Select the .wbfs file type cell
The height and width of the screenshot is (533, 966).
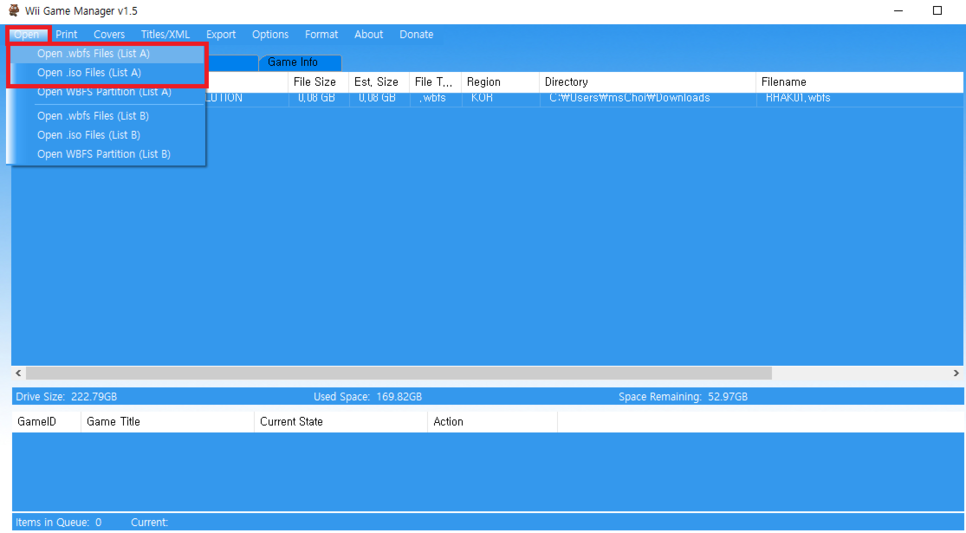436,99
